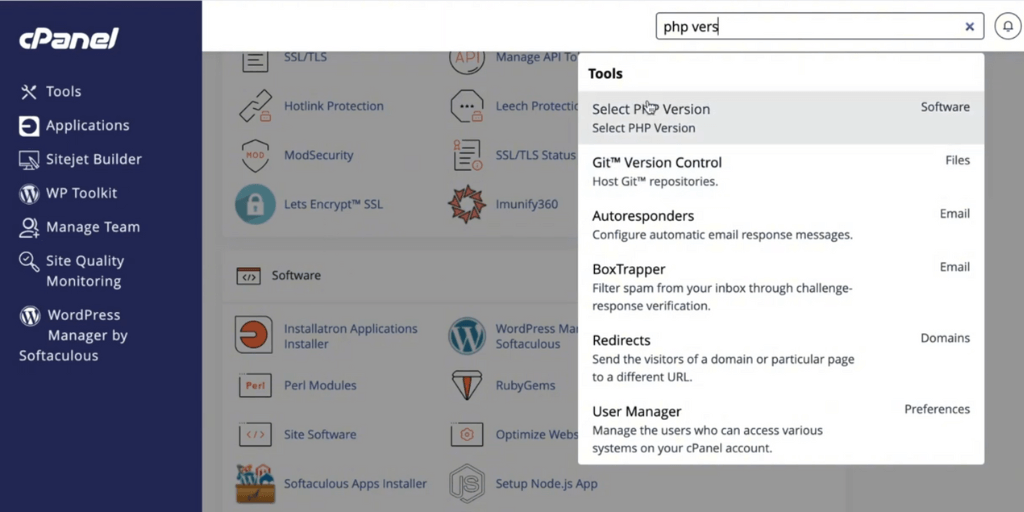The width and height of the screenshot is (1024, 512).
Task: Click the Tools wrench icon in the sidebar
Action: 29,92
